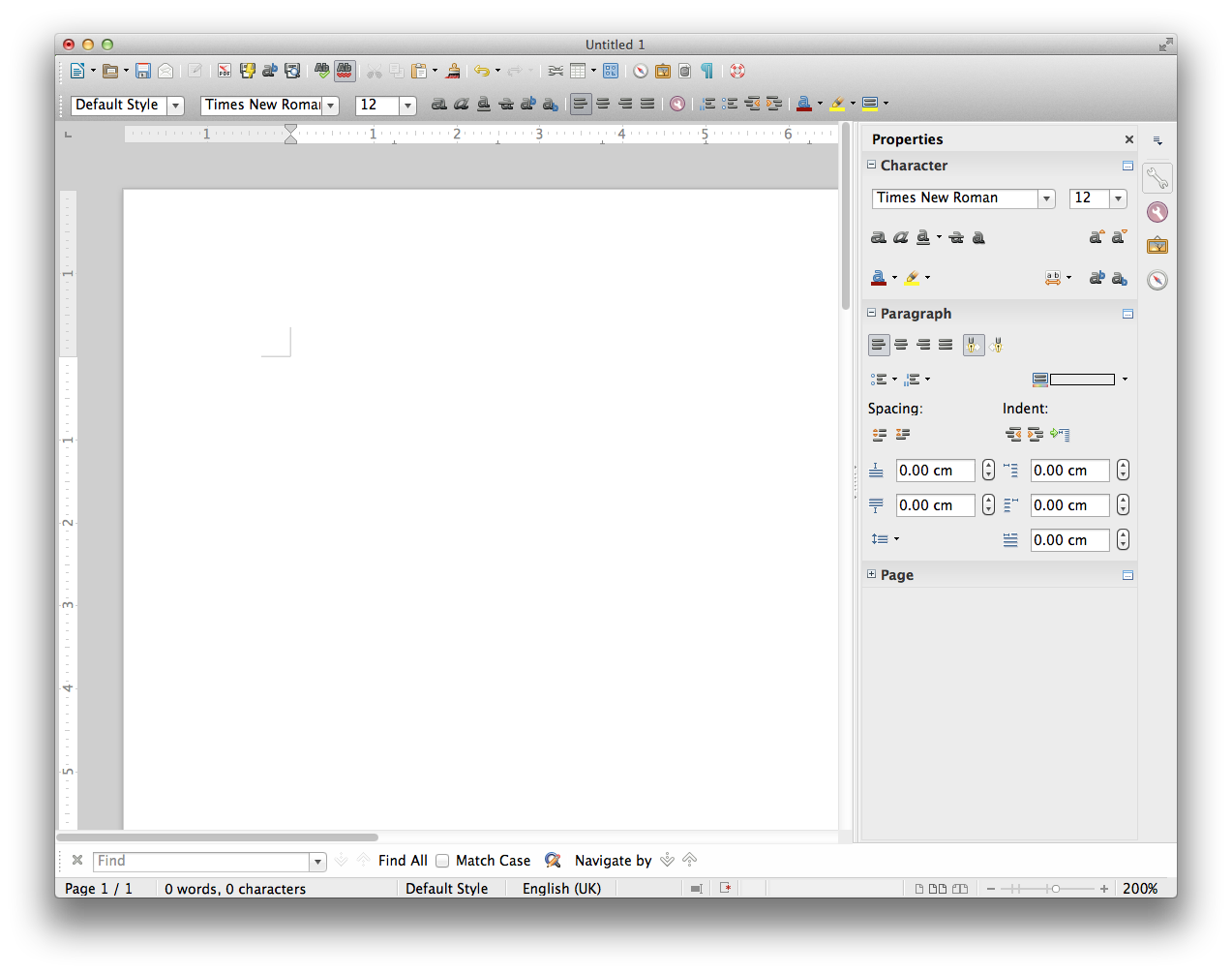This screenshot has width=1232, height=974.
Task: Click the 200% zoom level in status bar
Action: pyautogui.click(x=1140, y=888)
